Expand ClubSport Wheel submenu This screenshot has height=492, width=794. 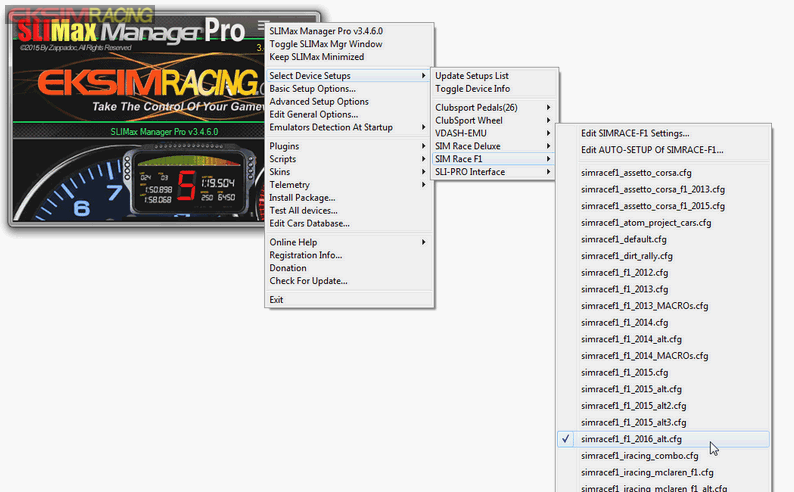(494, 120)
